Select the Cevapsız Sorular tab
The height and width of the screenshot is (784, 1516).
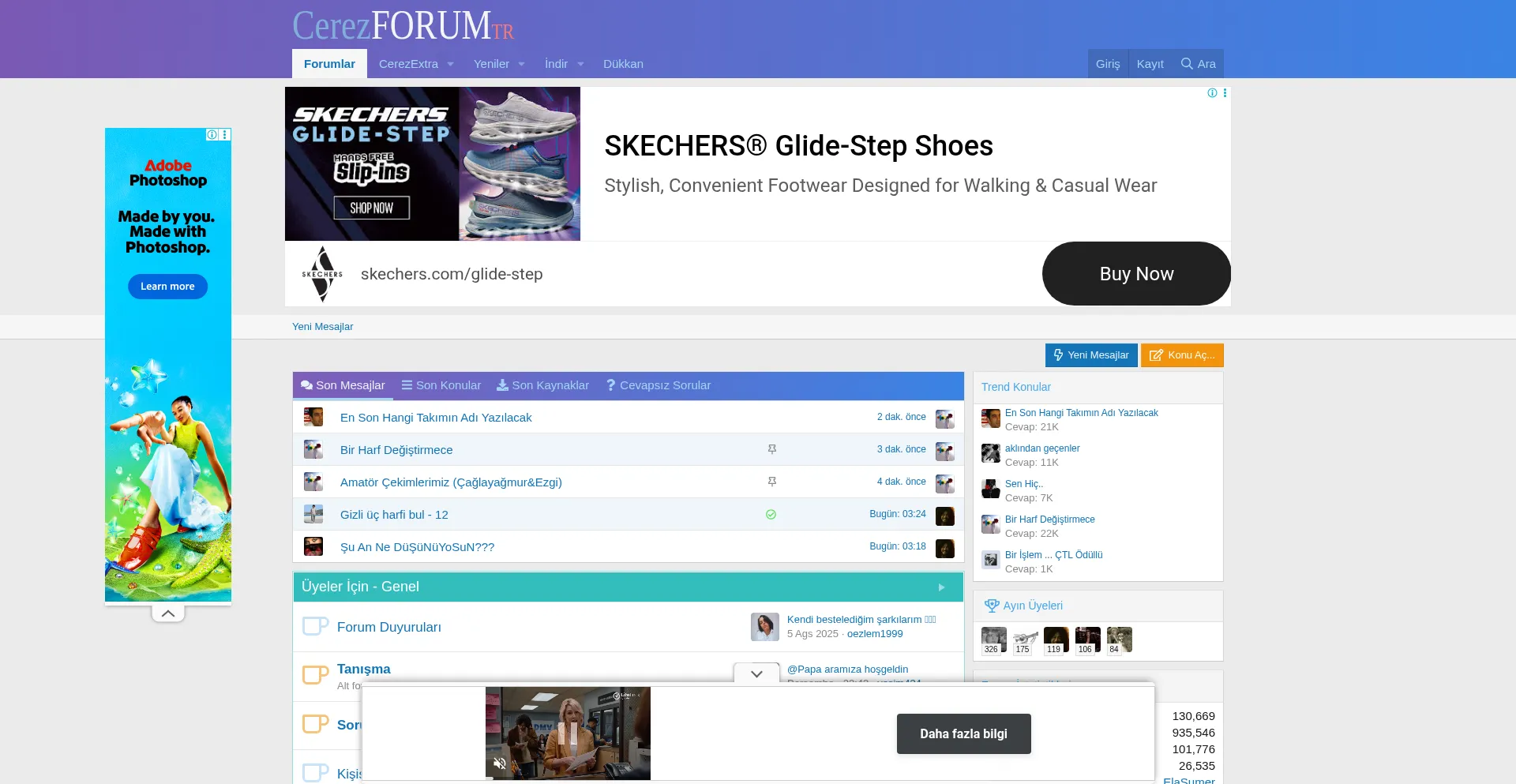coord(659,385)
